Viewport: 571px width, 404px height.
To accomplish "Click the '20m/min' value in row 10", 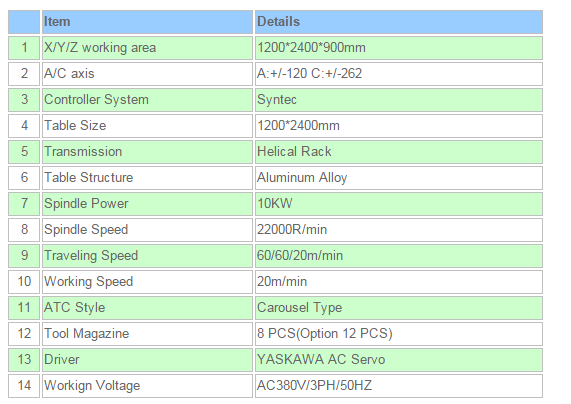I will click(x=399, y=282).
